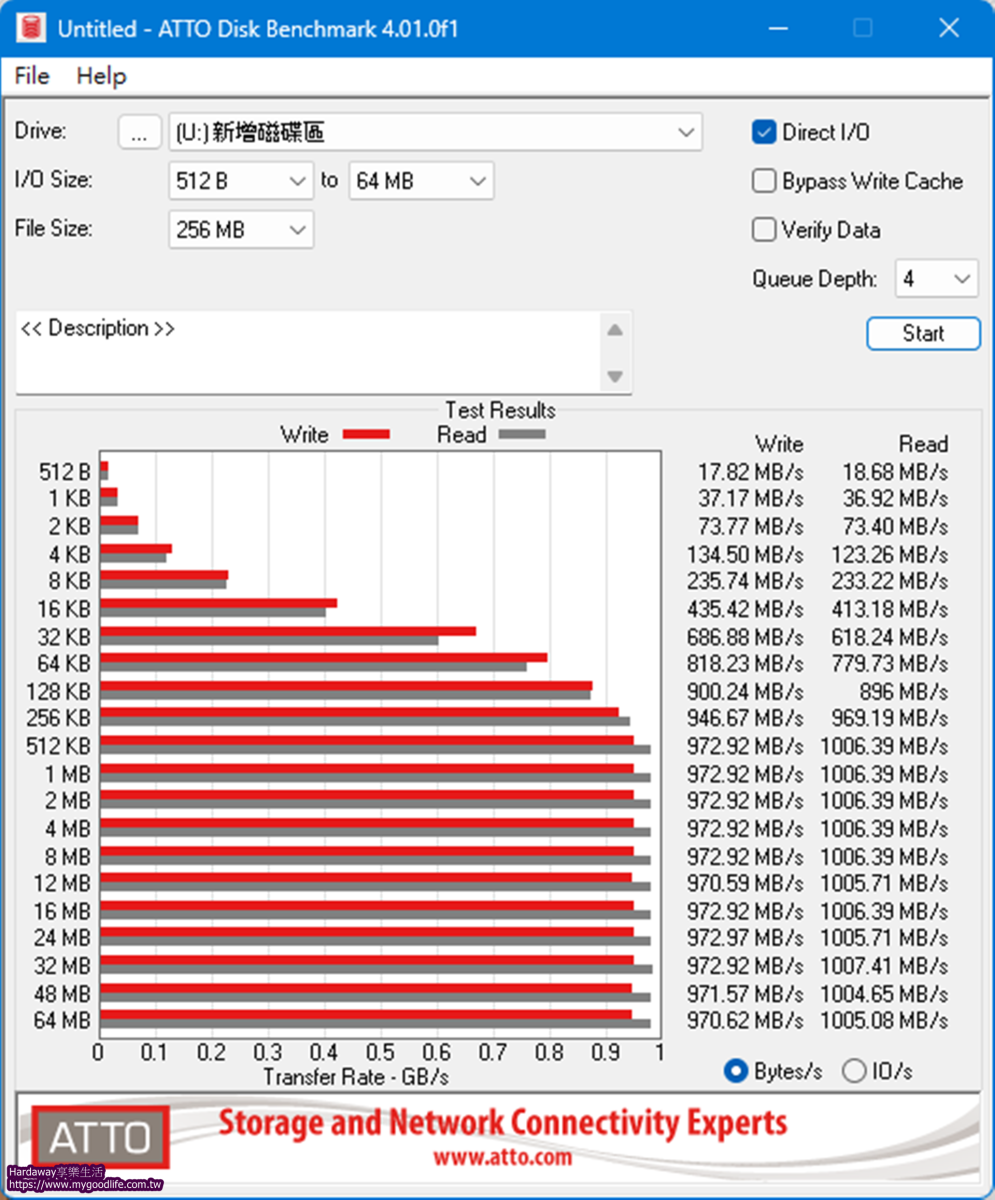Click into the Description text field
Screen dimensions: 995x1200
tap(308, 352)
